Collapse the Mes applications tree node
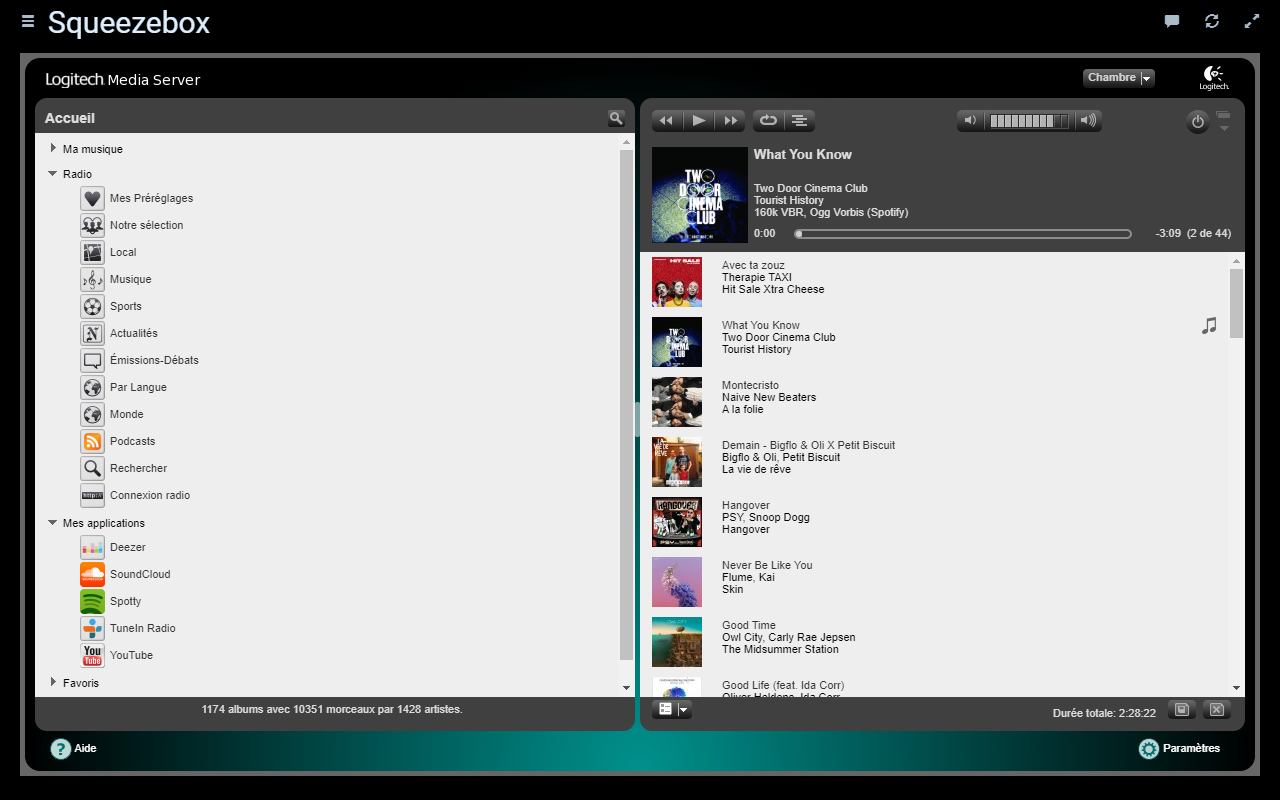The width and height of the screenshot is (1280, 800). 53,522
